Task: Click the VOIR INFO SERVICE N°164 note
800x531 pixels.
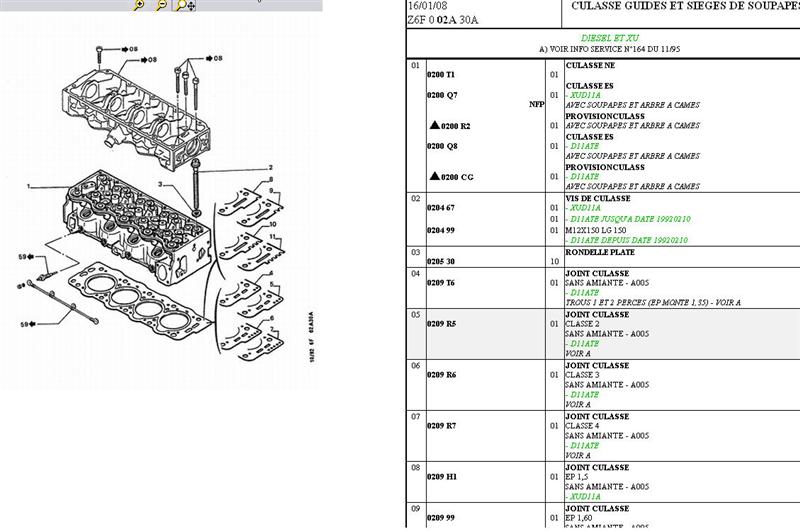Action: tap(610, 49)
